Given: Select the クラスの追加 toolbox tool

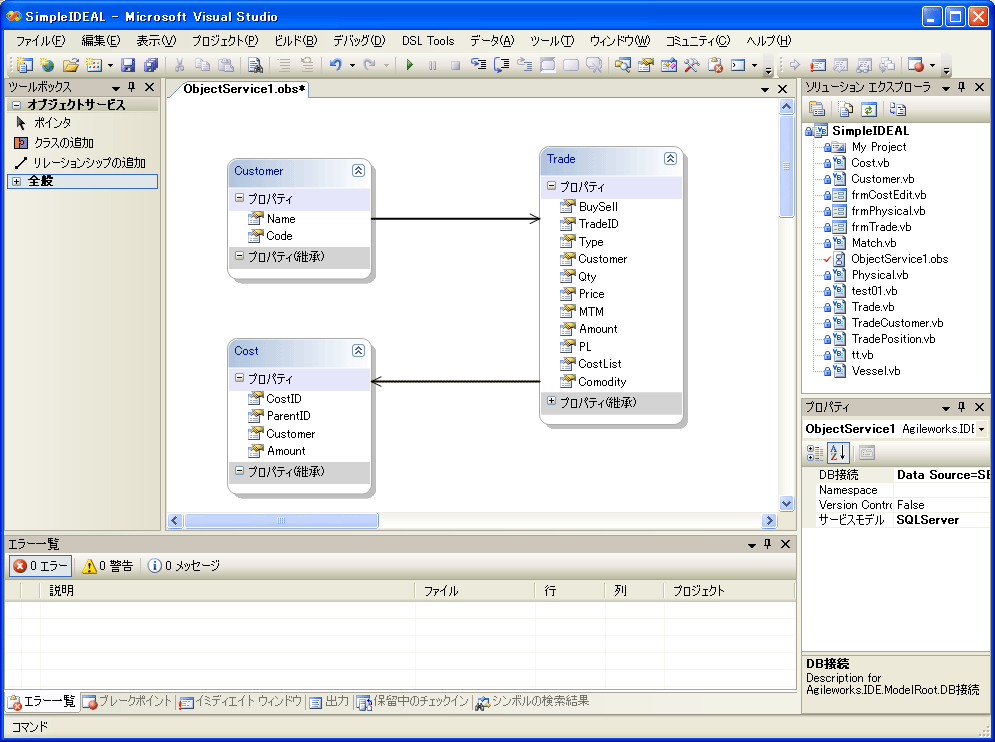Looking at the screenshot, I should coord(63,142).
